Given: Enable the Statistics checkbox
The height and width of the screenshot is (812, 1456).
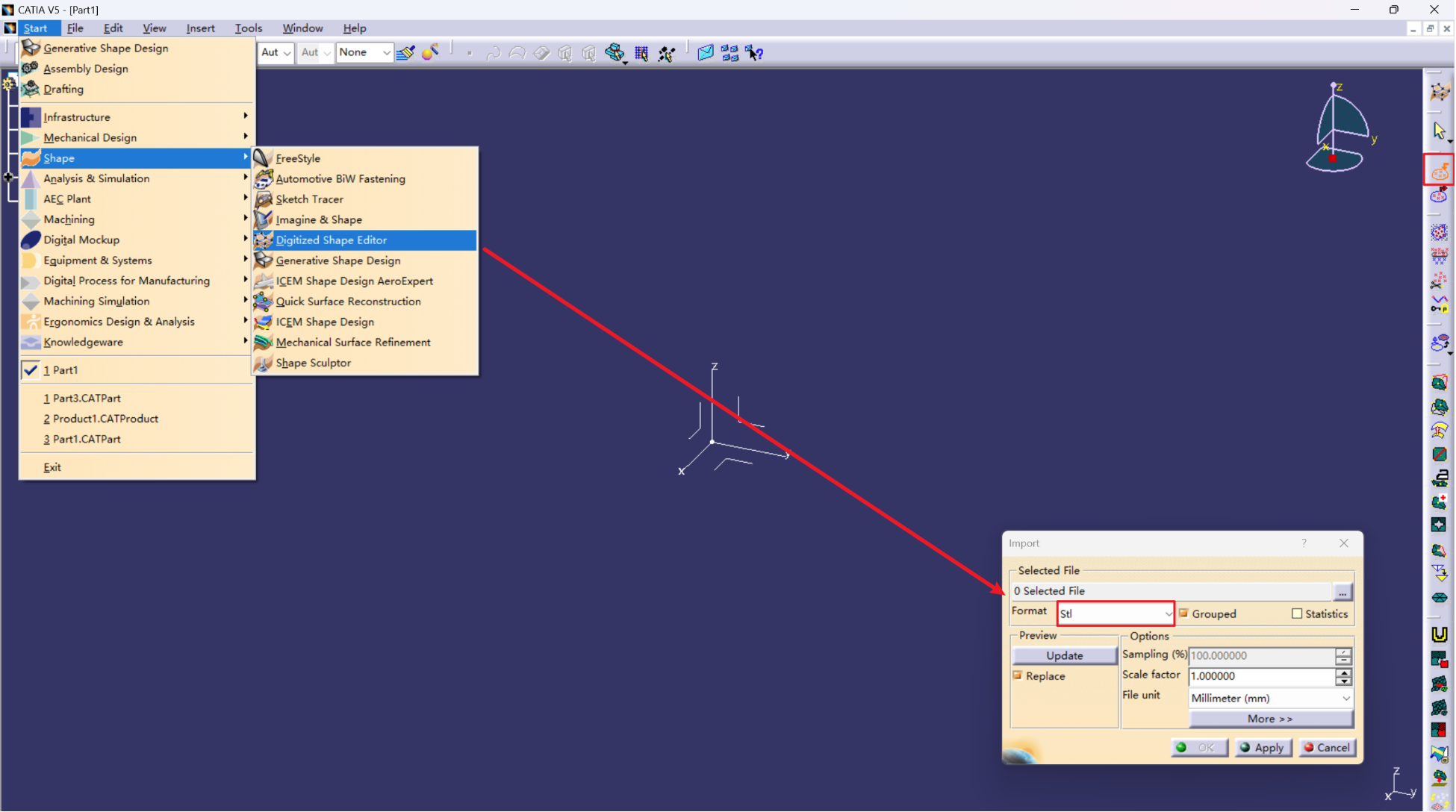Looking at the screenshot, I should [x=1297, y=613].
